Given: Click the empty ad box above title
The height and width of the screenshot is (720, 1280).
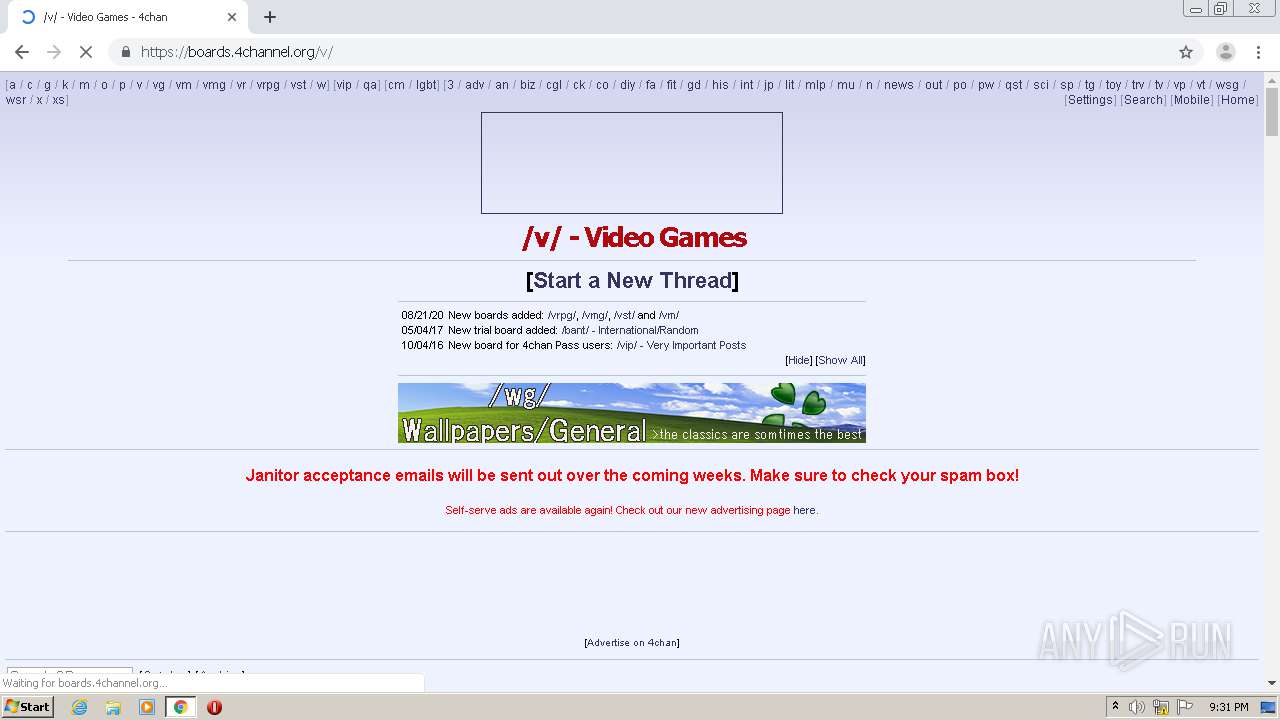Looking at the screenshot, I should 632,163.
